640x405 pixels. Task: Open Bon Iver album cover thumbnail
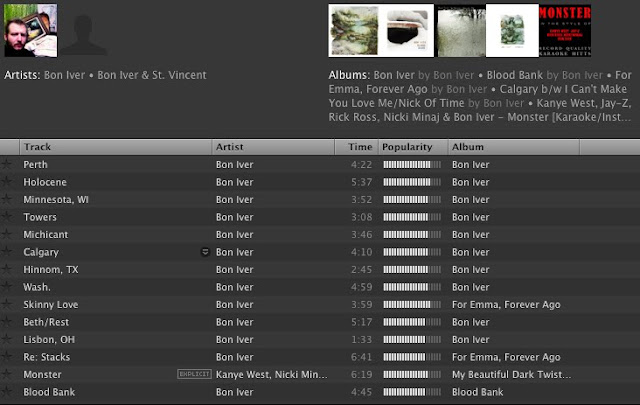355,31
